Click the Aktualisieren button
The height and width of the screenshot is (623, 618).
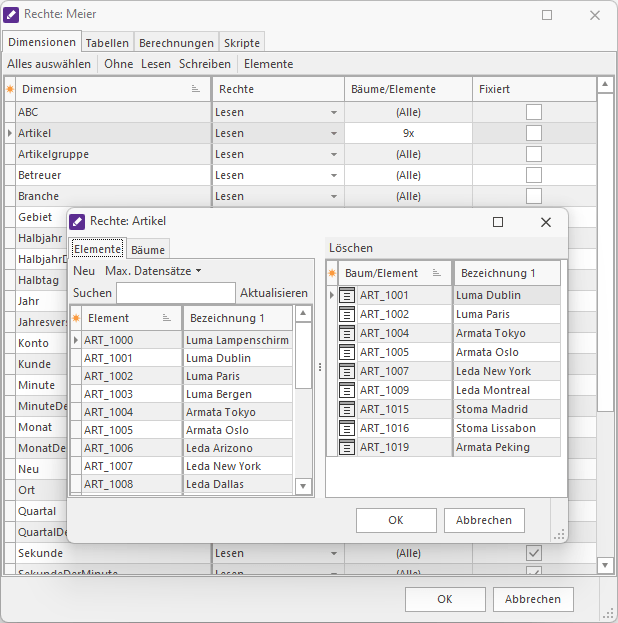(274, 293)
